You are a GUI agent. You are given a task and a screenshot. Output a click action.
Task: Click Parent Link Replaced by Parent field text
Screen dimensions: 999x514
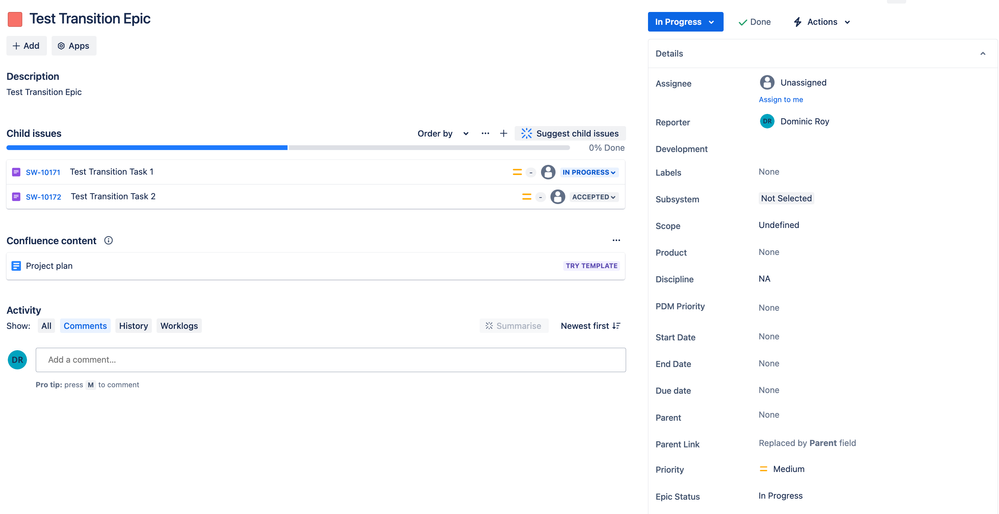tap(807, 443)
